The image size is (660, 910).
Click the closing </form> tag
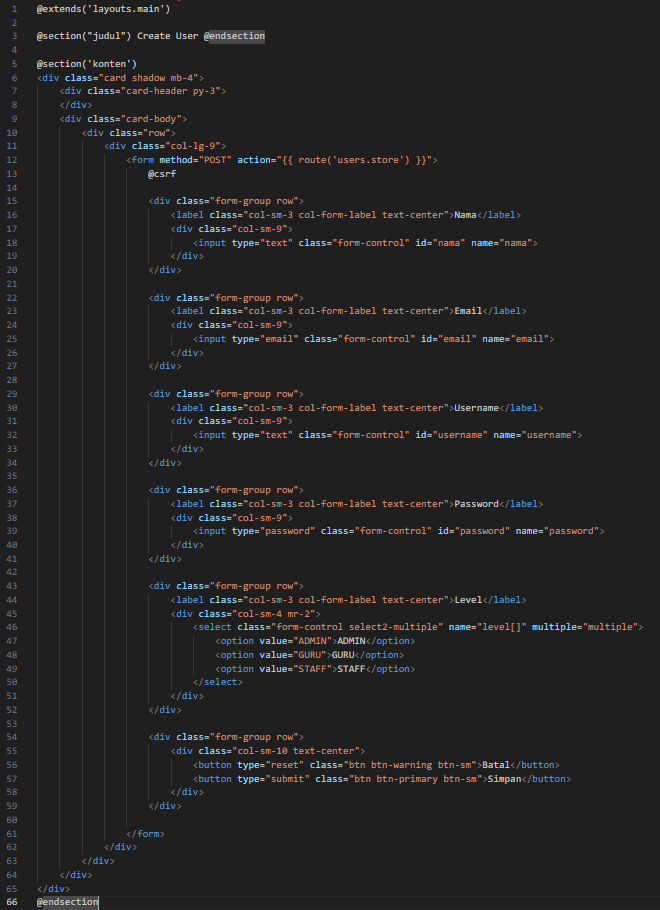coord(145,834)
